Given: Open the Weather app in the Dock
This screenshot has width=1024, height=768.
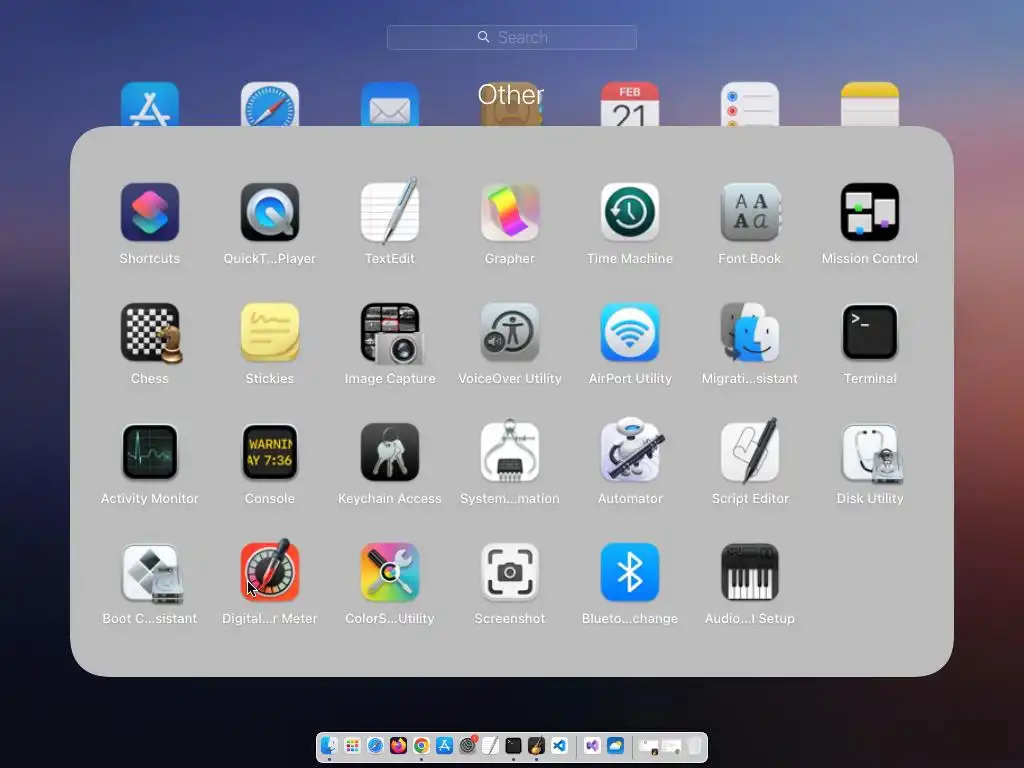Looking at the screenshot, I should coord(615,746).
